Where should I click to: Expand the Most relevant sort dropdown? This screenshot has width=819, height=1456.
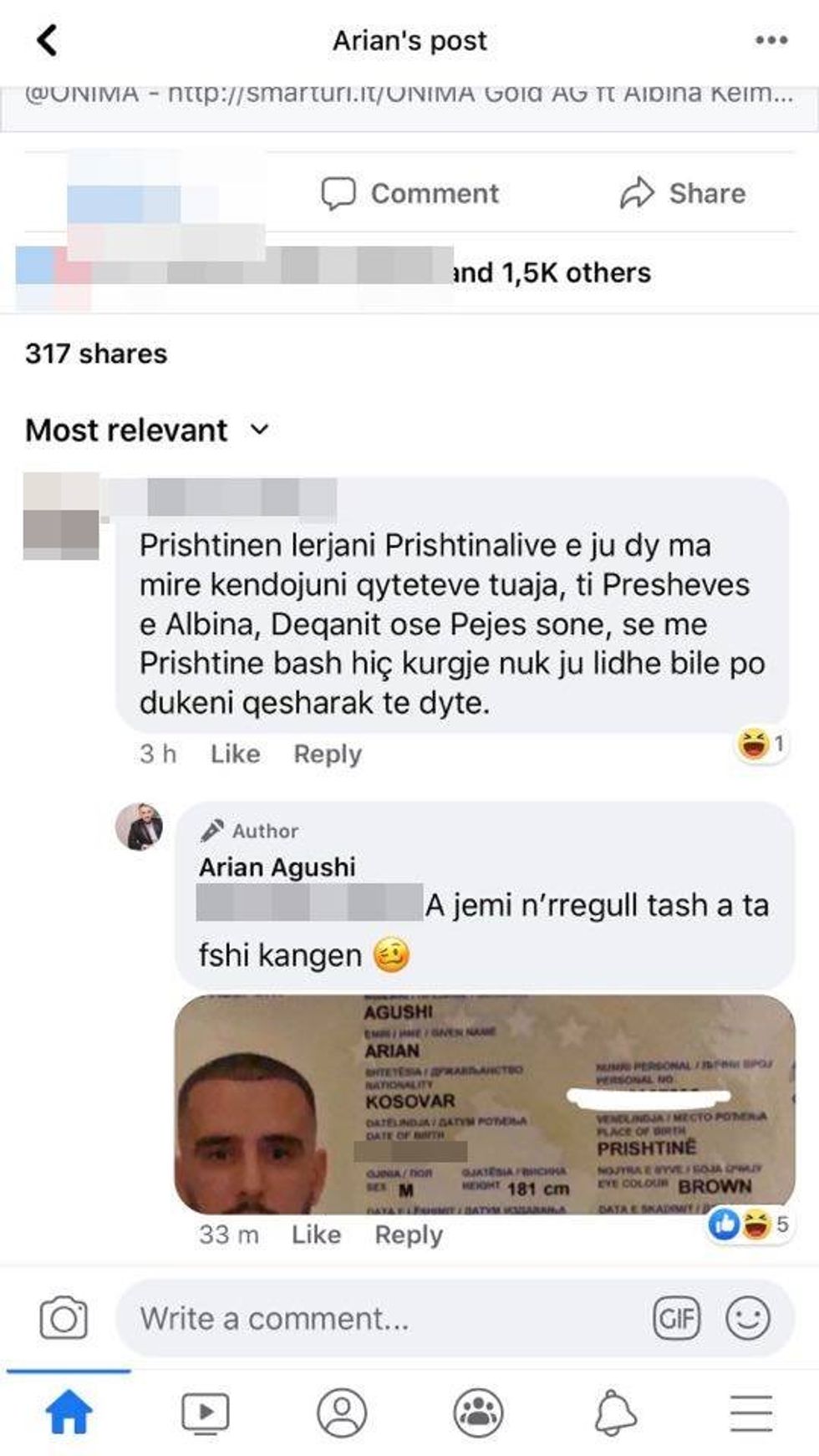pos(147,430)
